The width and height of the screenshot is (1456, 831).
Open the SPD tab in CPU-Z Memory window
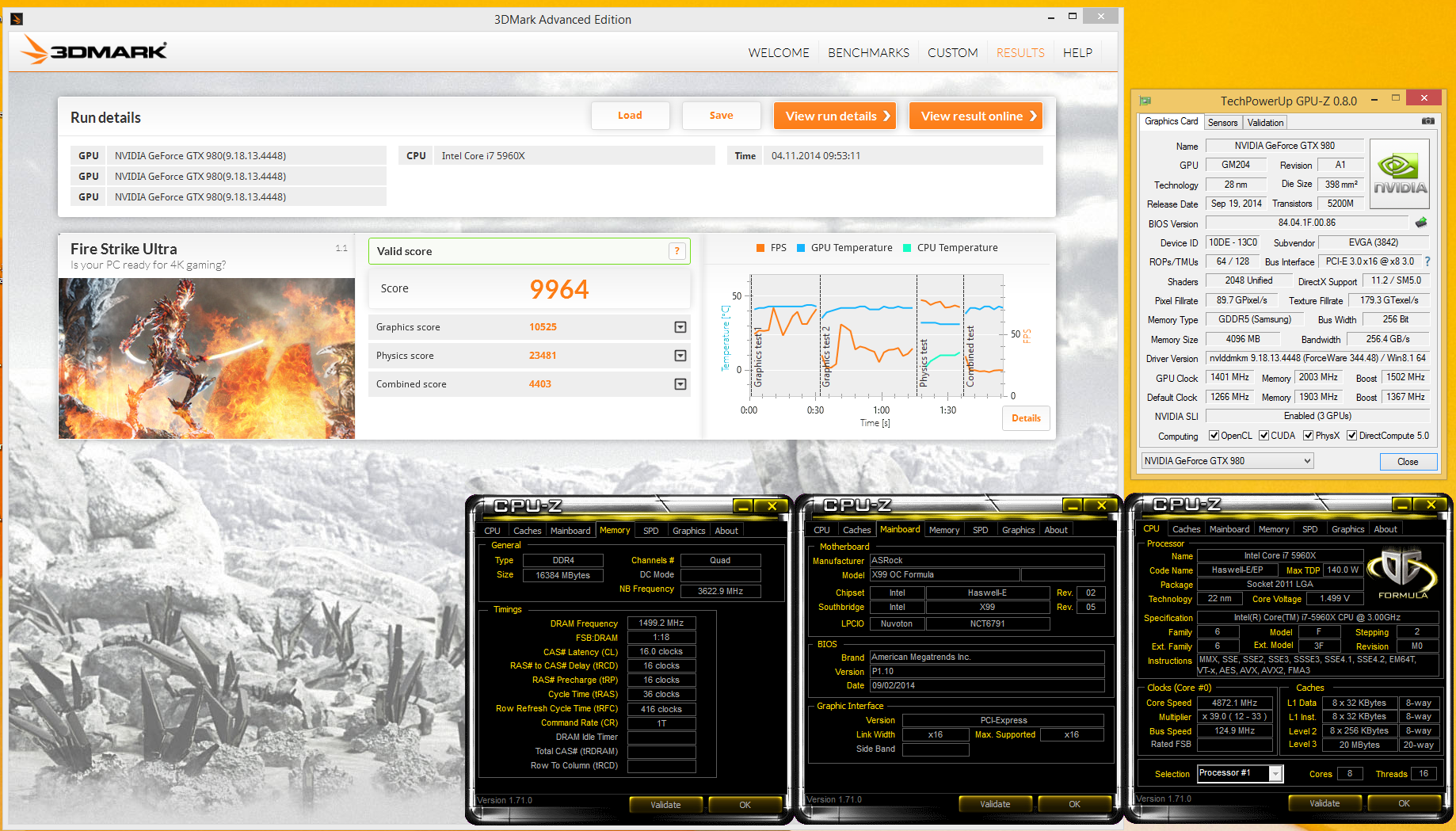tap(650, 531)
